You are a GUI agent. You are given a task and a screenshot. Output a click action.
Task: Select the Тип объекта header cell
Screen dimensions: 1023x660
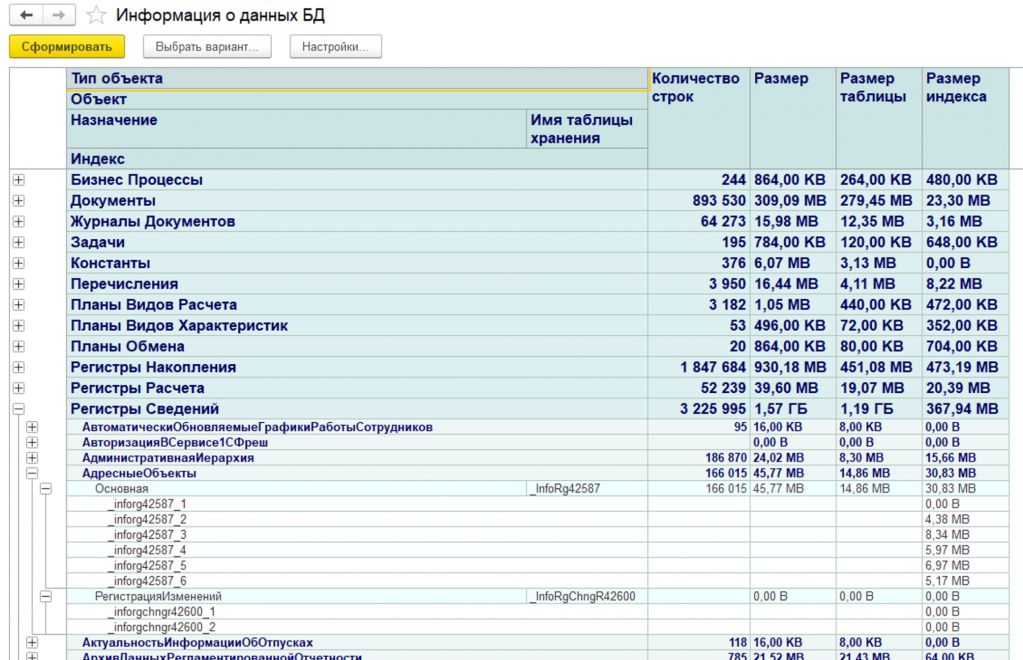coord(357,78)
